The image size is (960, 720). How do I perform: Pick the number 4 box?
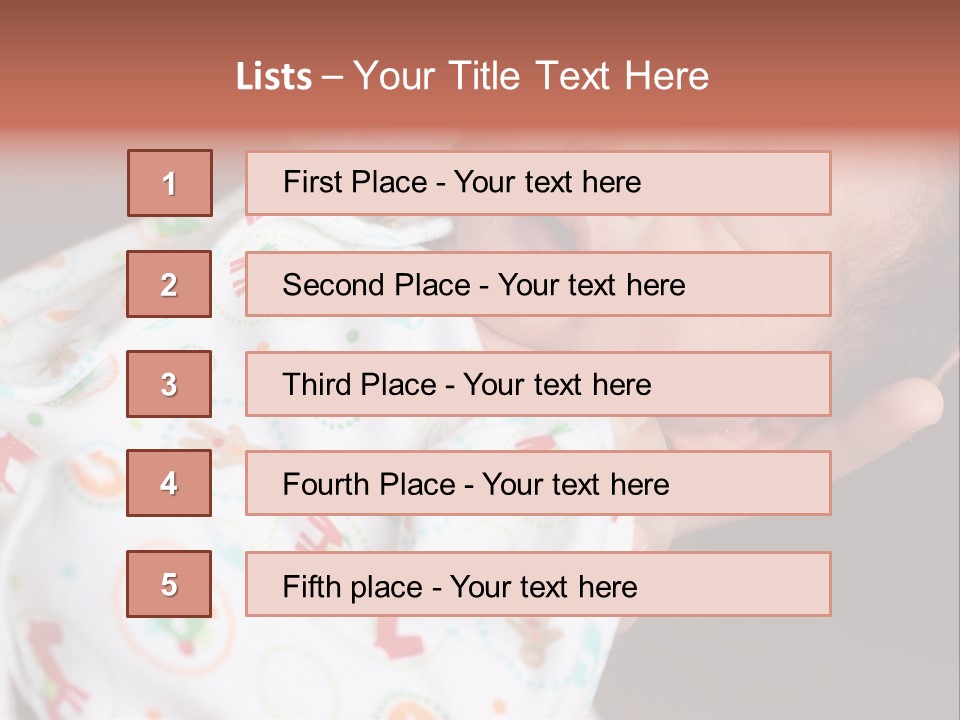(x=169, y=483)
